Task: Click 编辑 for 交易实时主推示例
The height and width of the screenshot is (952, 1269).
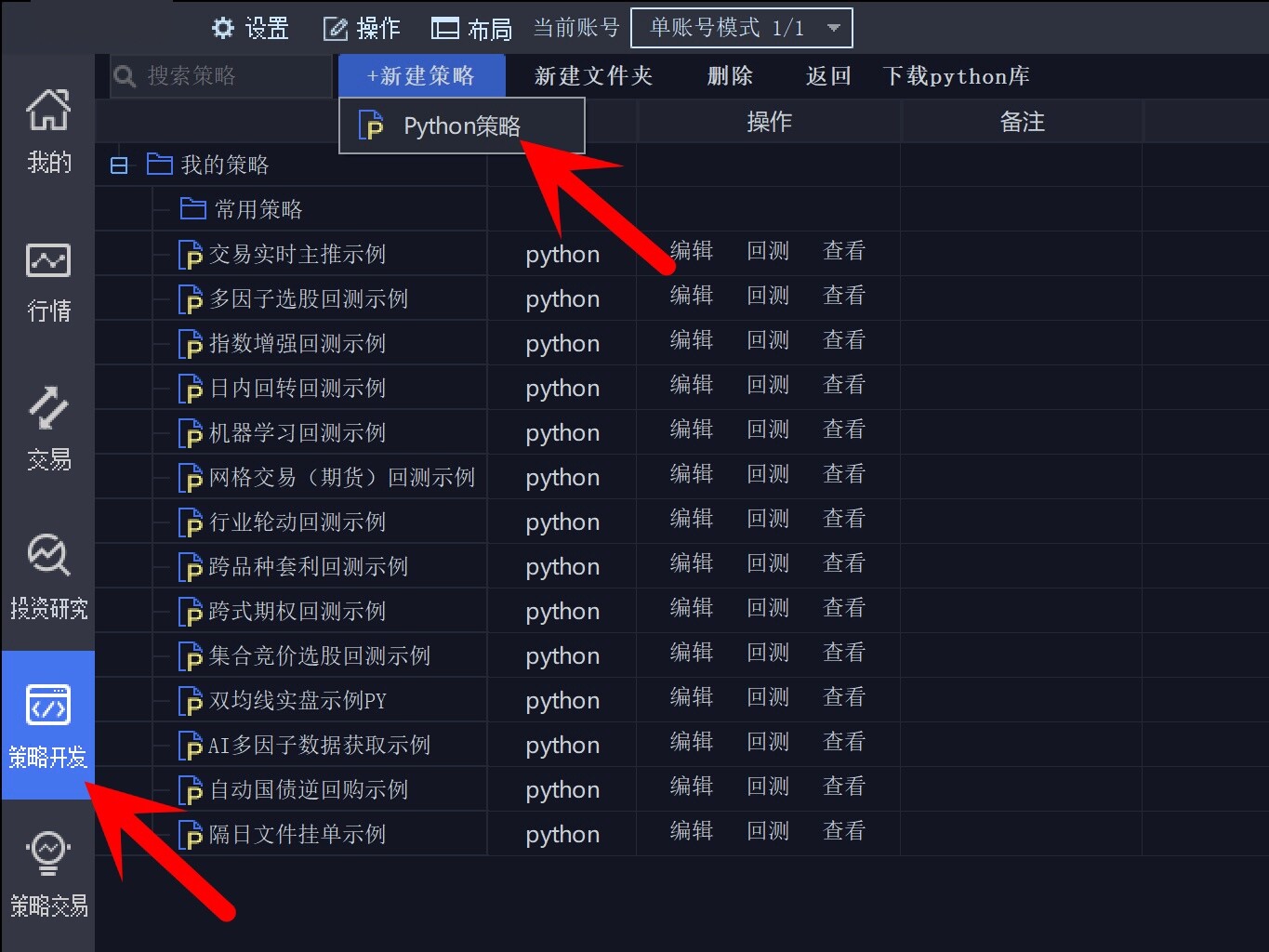Action: [692, 251]
